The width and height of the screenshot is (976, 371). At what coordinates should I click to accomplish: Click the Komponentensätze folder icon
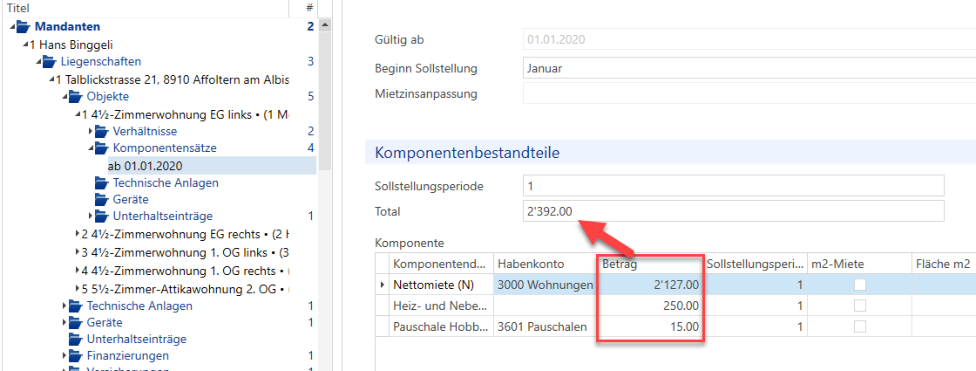coord(101,148)
